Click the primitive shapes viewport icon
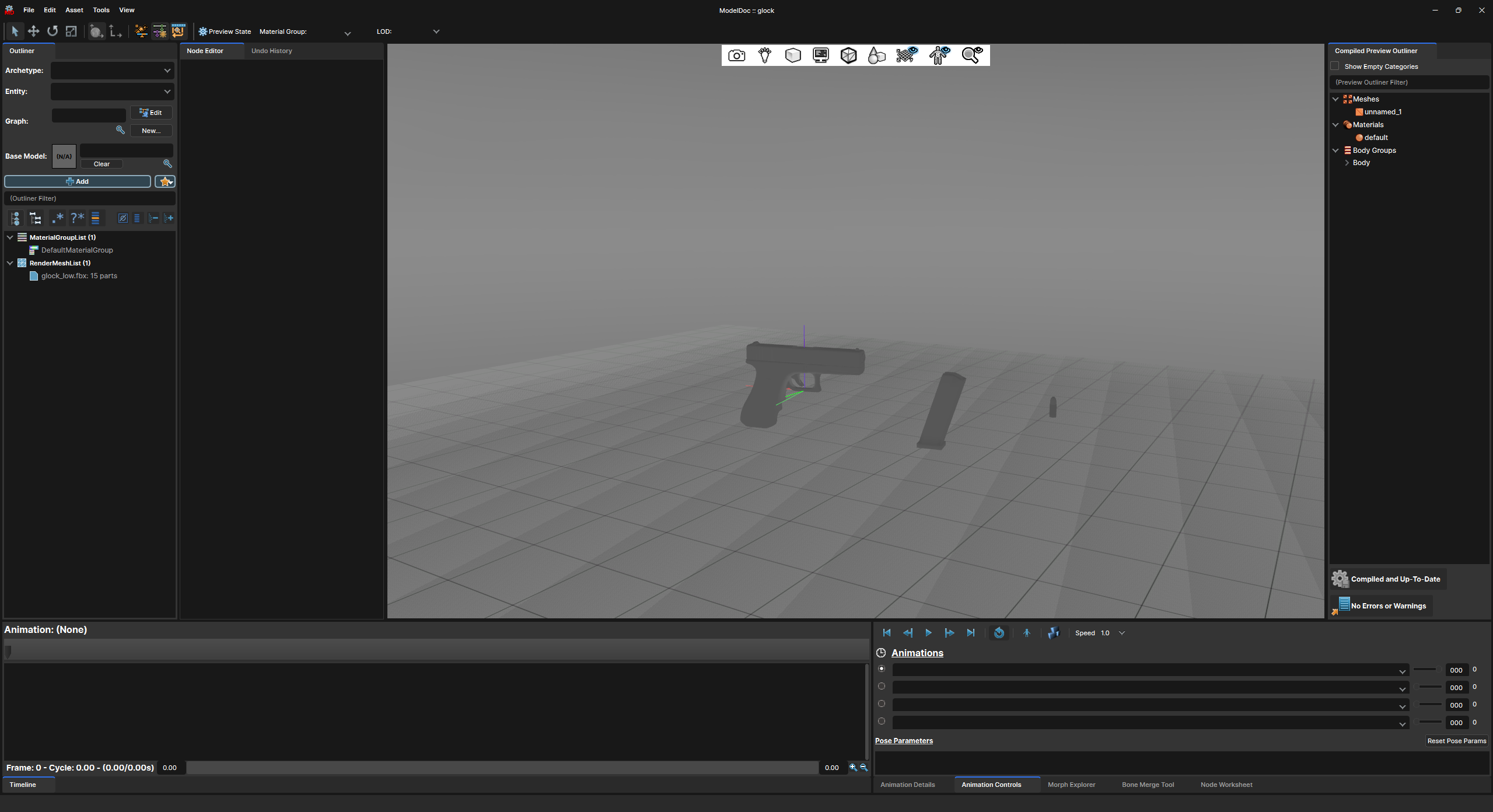1493x812 pixels. click(876, 55)
